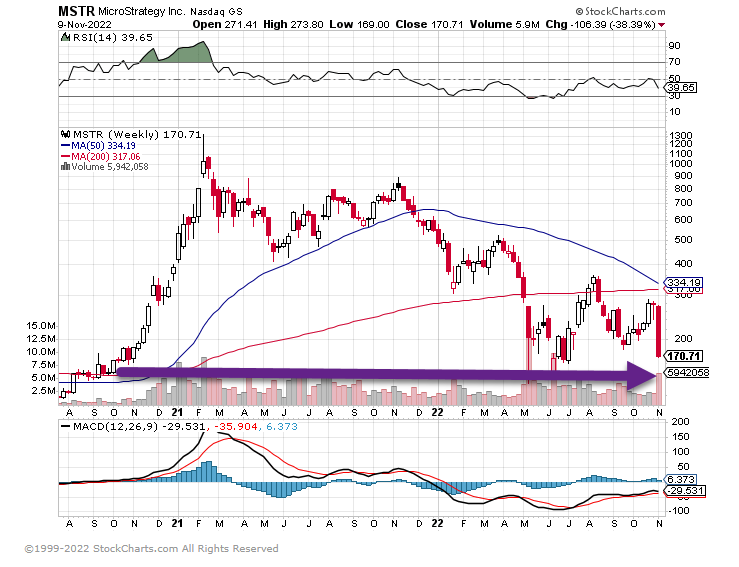This screenshot has width=739, height=567.
Task: Click the RSI mountain icon beside RSI(14)
Action: (66, 37)
